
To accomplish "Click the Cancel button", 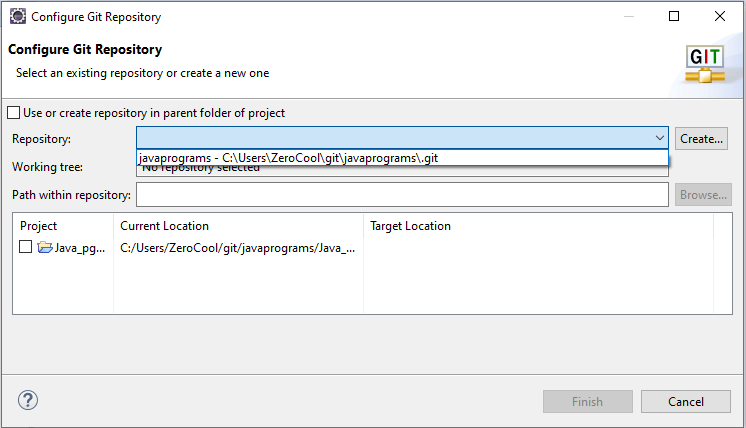I will coord(686,402).
